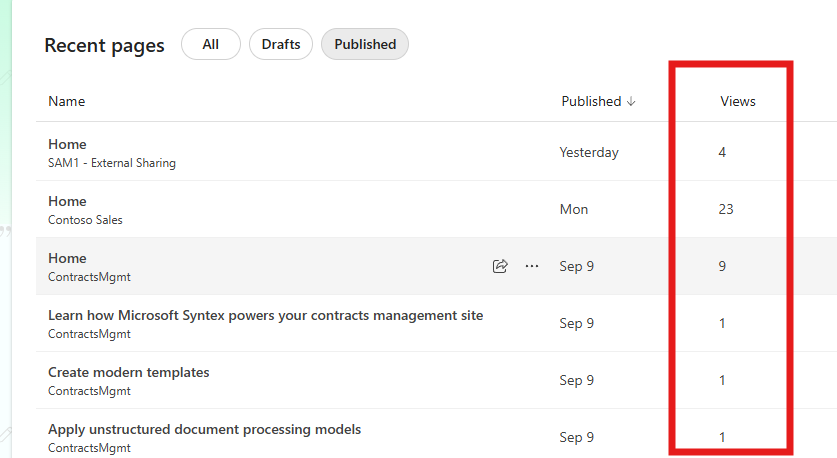Open the Contoso Sales Home page
The width and height of the screenshot is (837, 458).
coord(68,201)
